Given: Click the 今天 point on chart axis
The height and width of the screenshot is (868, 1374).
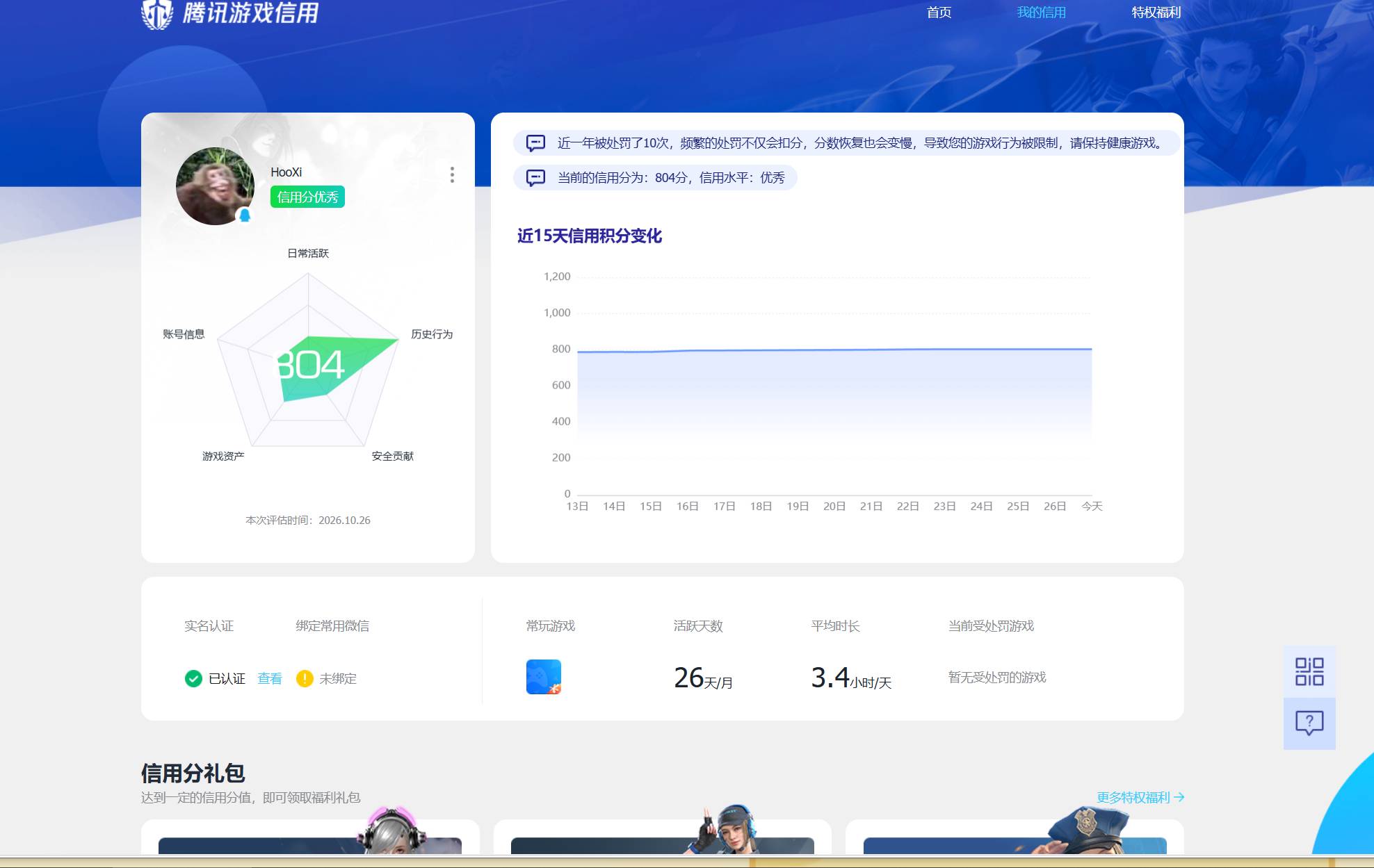Looking at the screenshot, I should (1092, 506).
